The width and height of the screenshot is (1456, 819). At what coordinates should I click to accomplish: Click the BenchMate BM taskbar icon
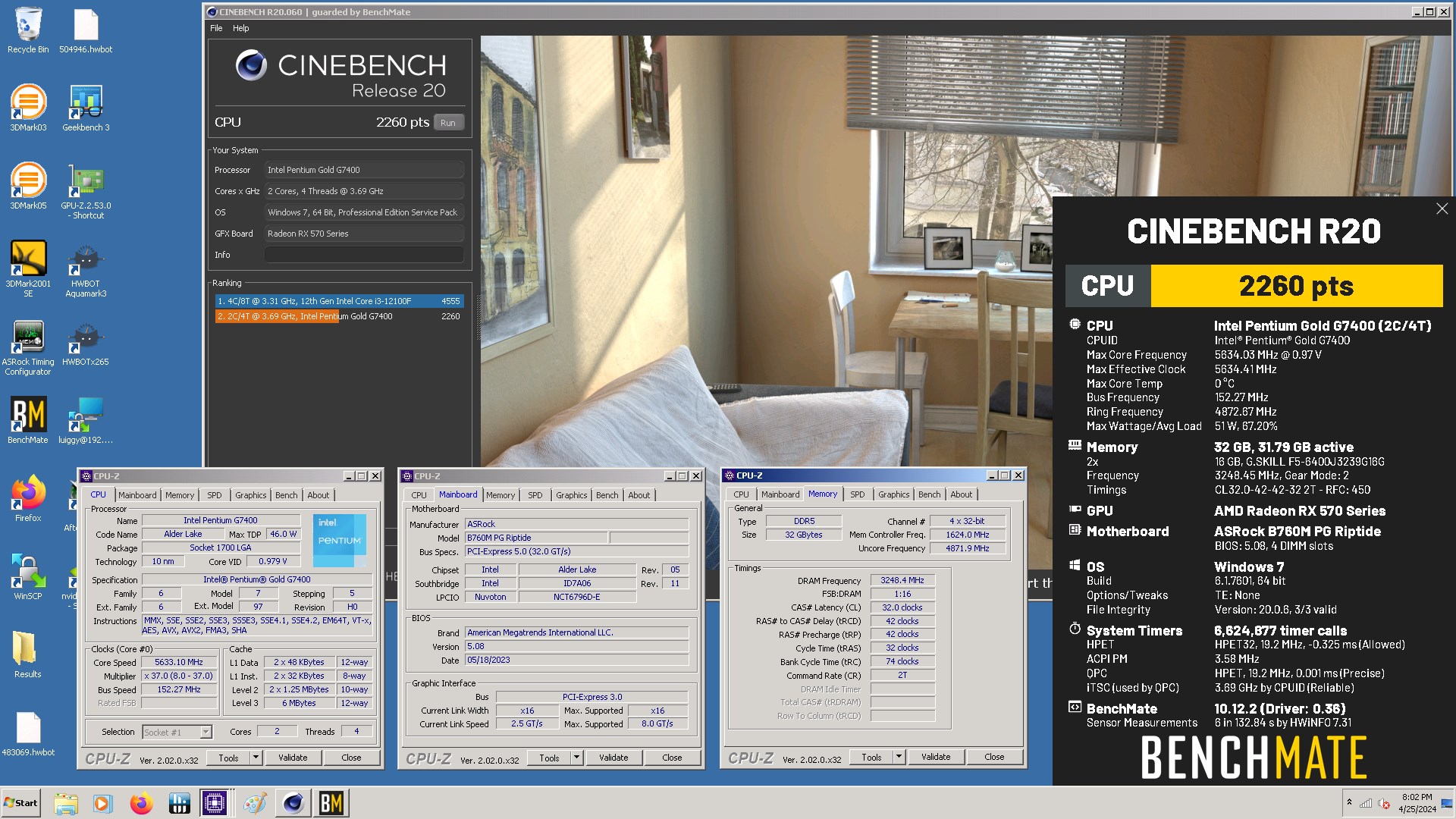point(331,803)
